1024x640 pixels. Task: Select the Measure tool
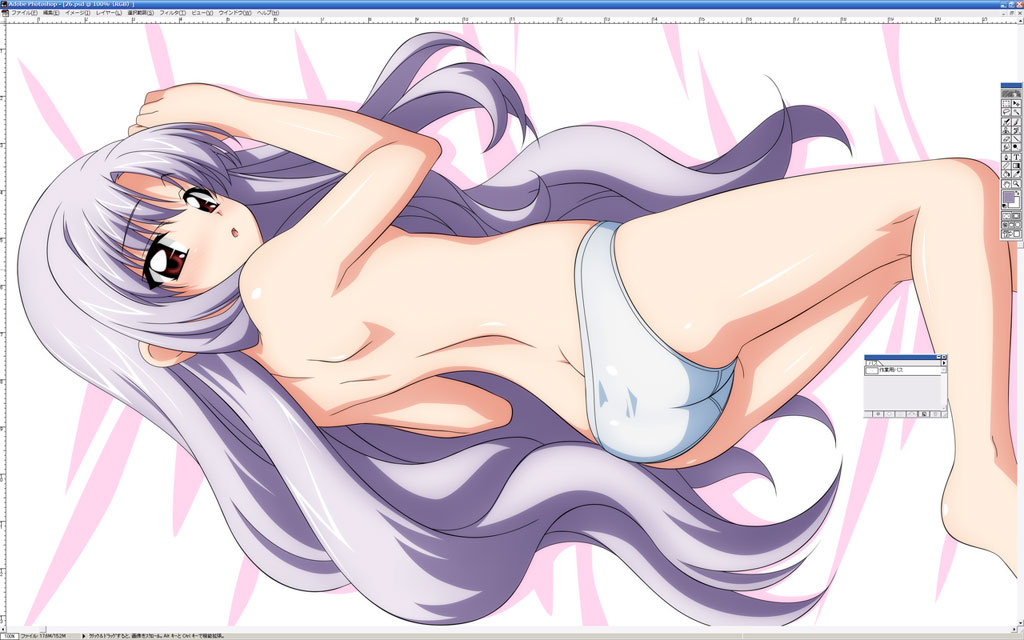pyautogui.click(x=1006, y=165)
